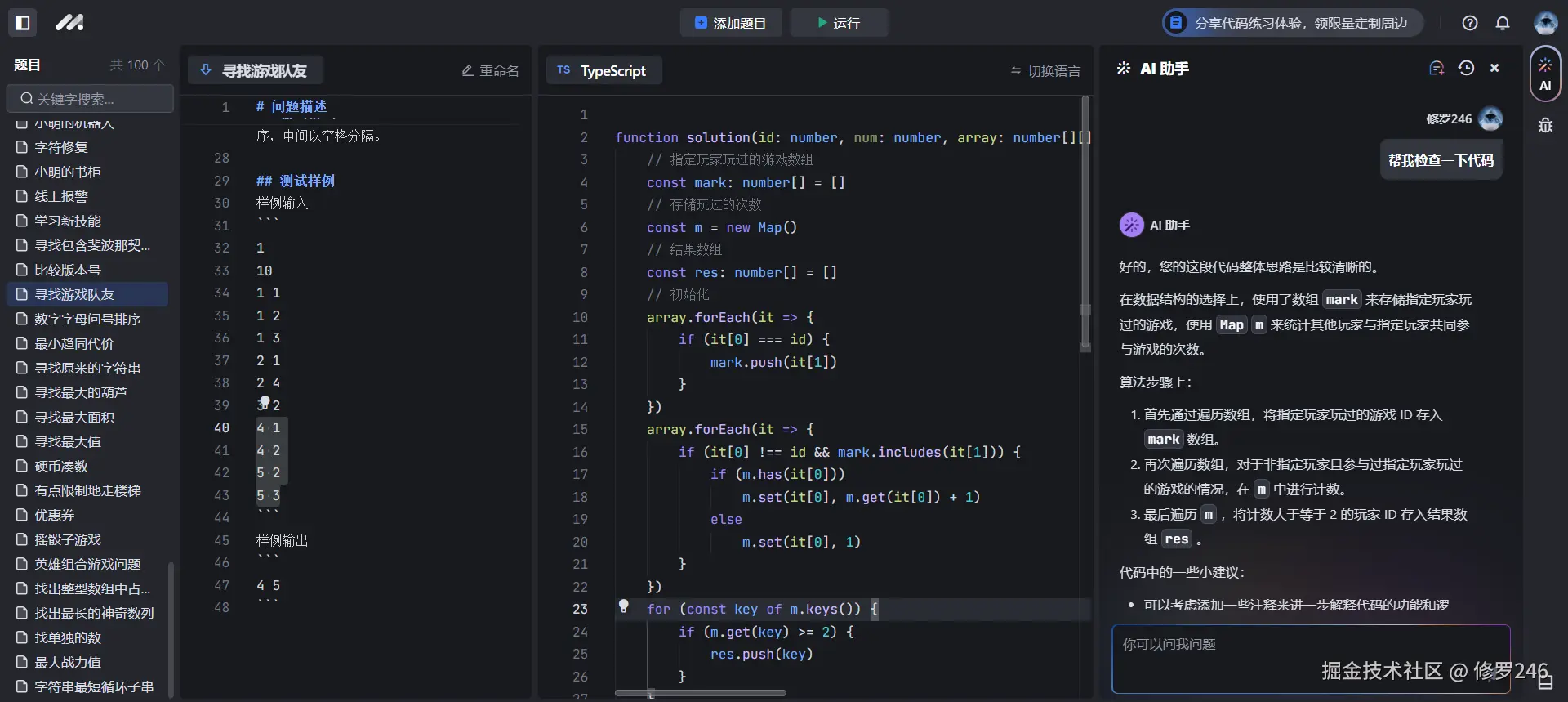Run the code with 运行 button

click(x=839, y=23)
